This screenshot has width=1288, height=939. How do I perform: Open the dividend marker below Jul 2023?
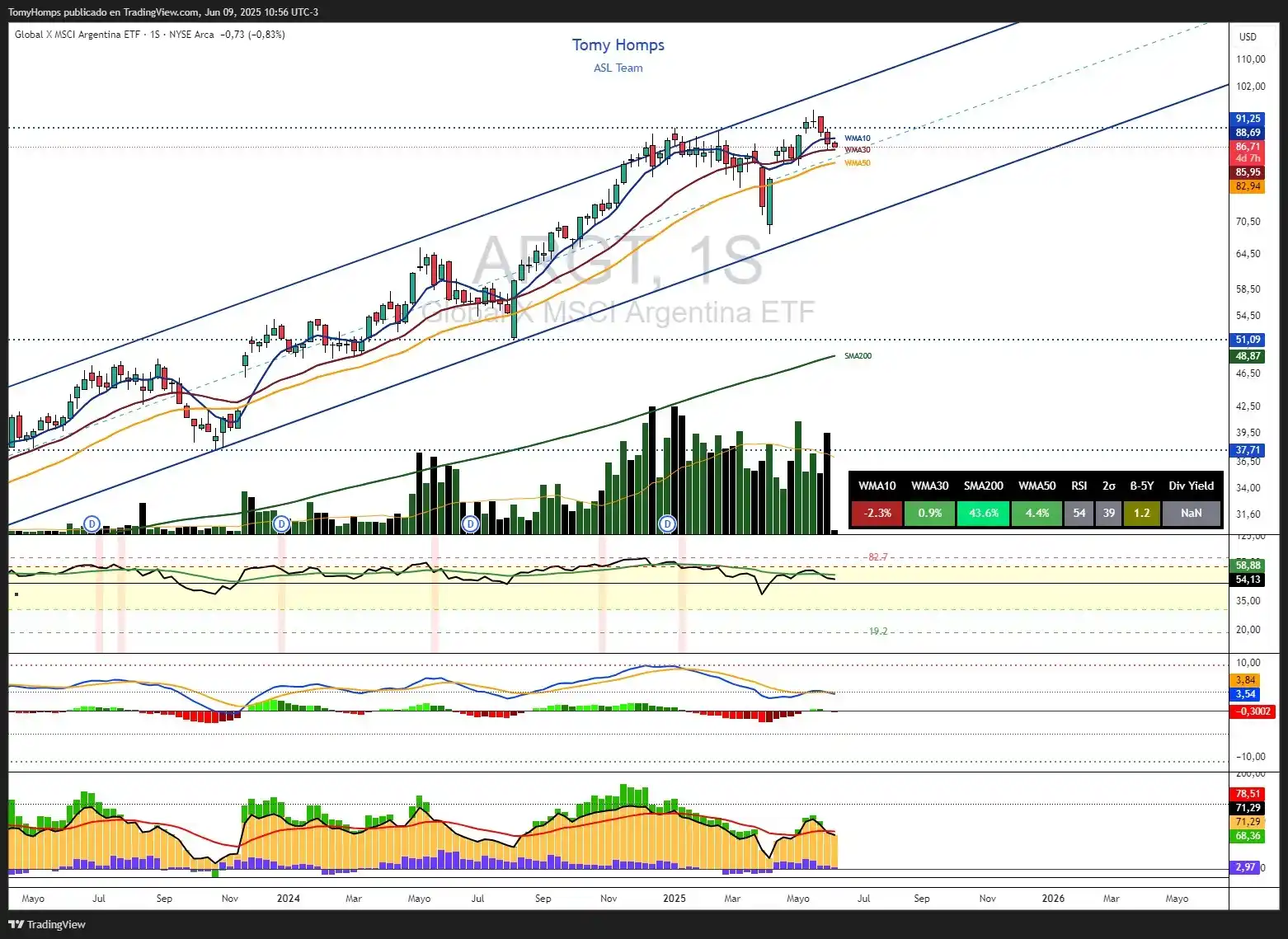[92, 523]
